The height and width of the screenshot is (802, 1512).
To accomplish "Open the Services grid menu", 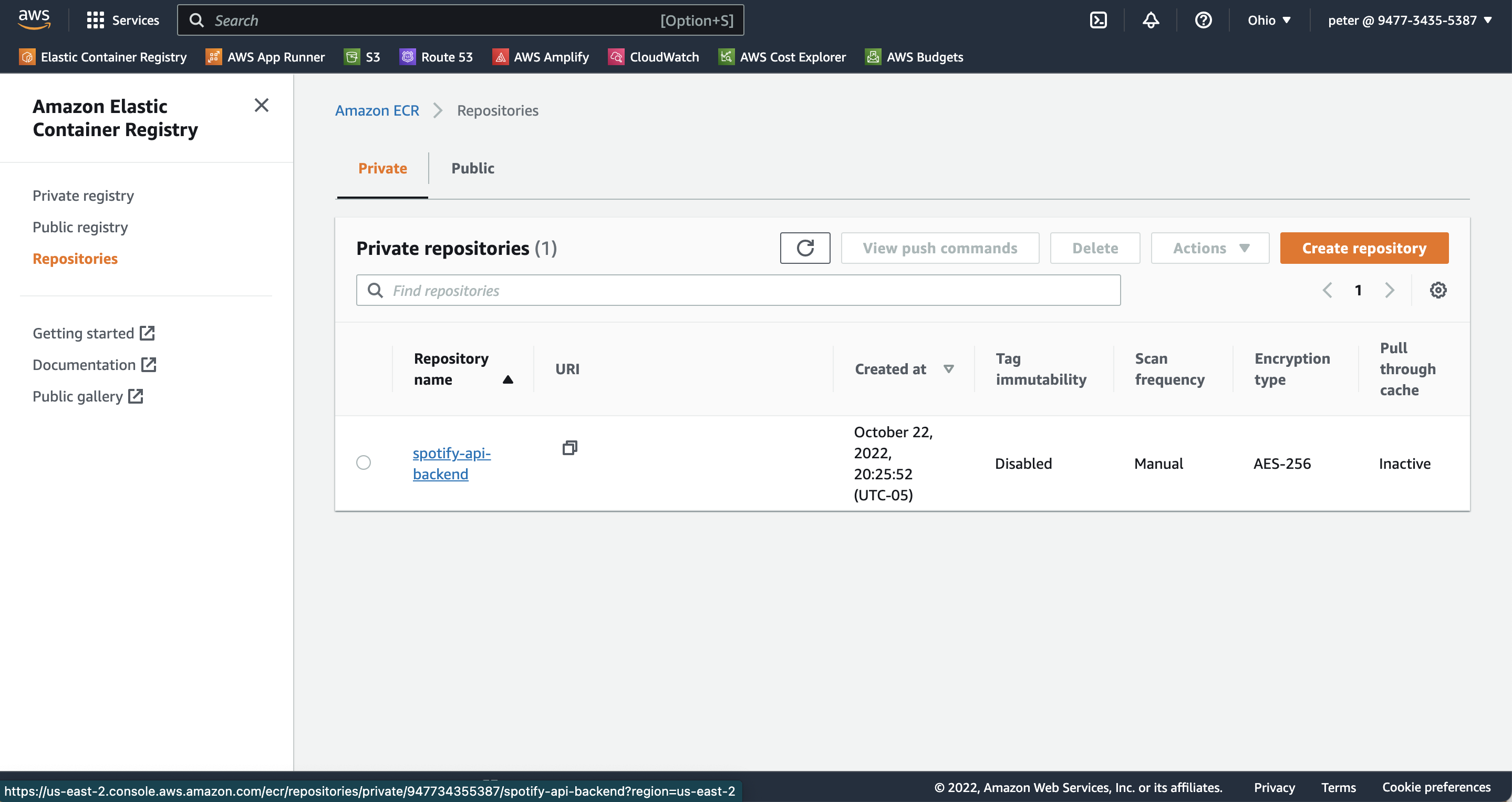I will click(123, 20).
